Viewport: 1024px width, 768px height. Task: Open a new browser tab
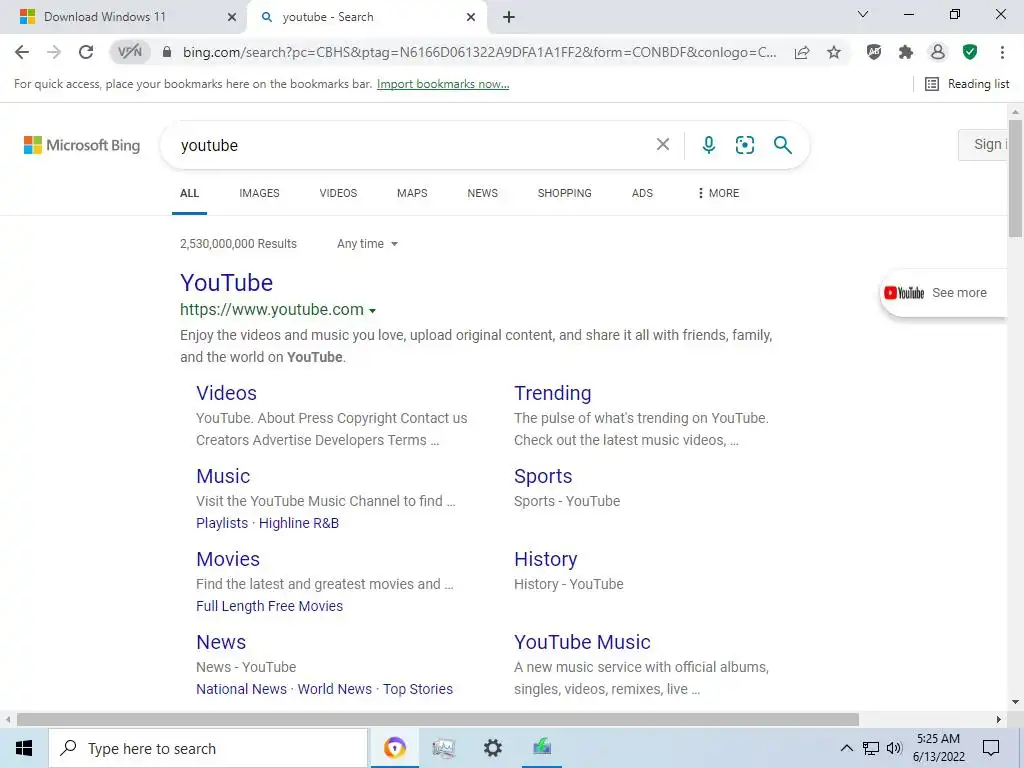509,17
